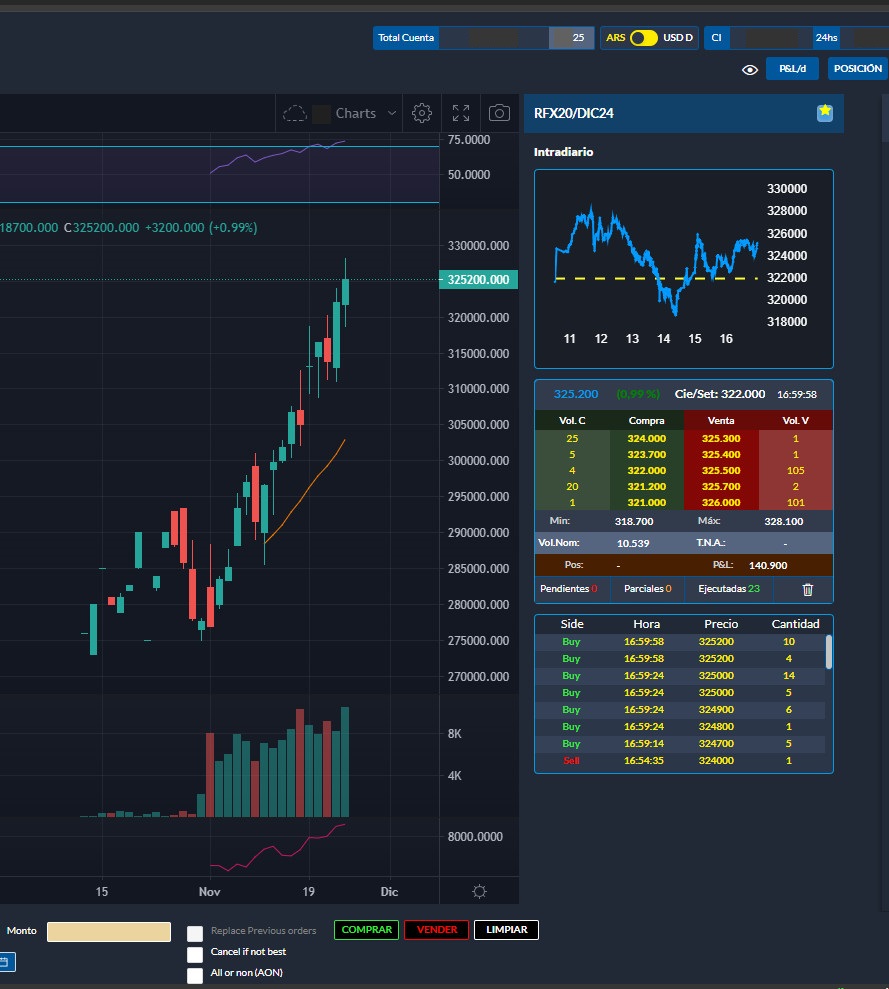Screen dimensions: 889x989
Task: Click the Total Cuenta label
Action: tap(406, 38)
